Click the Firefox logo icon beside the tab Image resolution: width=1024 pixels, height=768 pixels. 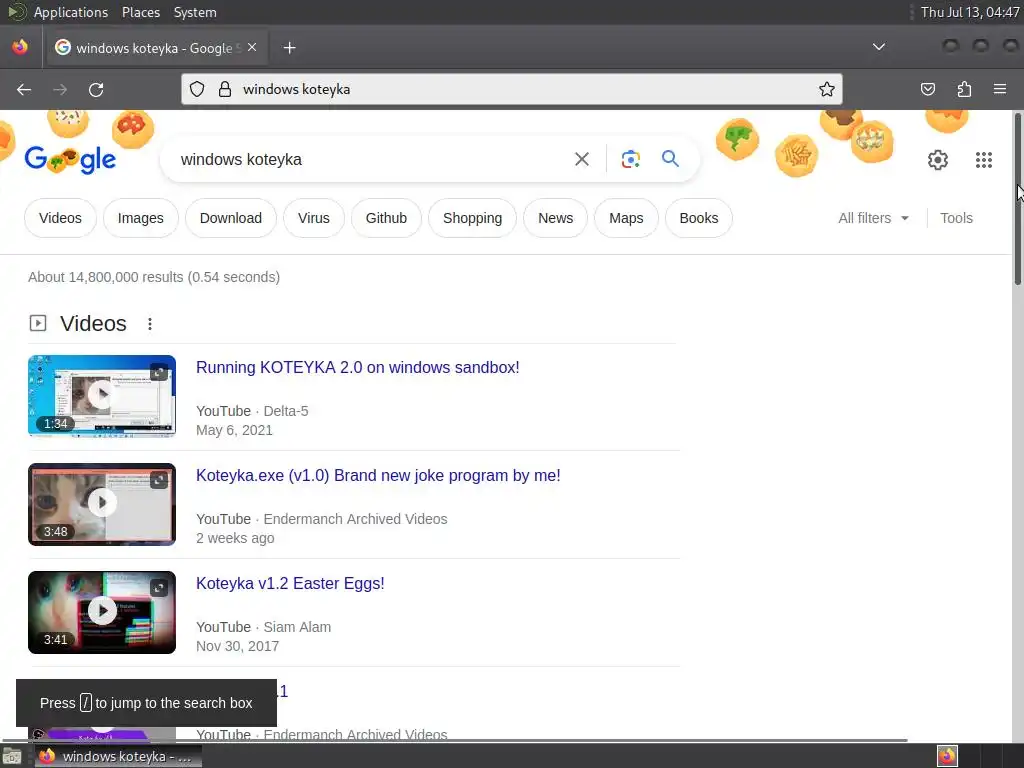click(20, 47)
